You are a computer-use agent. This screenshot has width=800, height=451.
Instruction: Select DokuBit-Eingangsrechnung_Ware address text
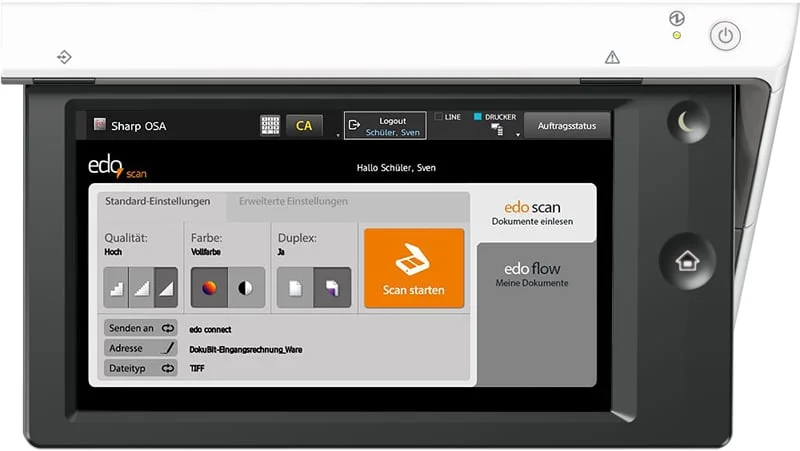(x=245, y=349)
